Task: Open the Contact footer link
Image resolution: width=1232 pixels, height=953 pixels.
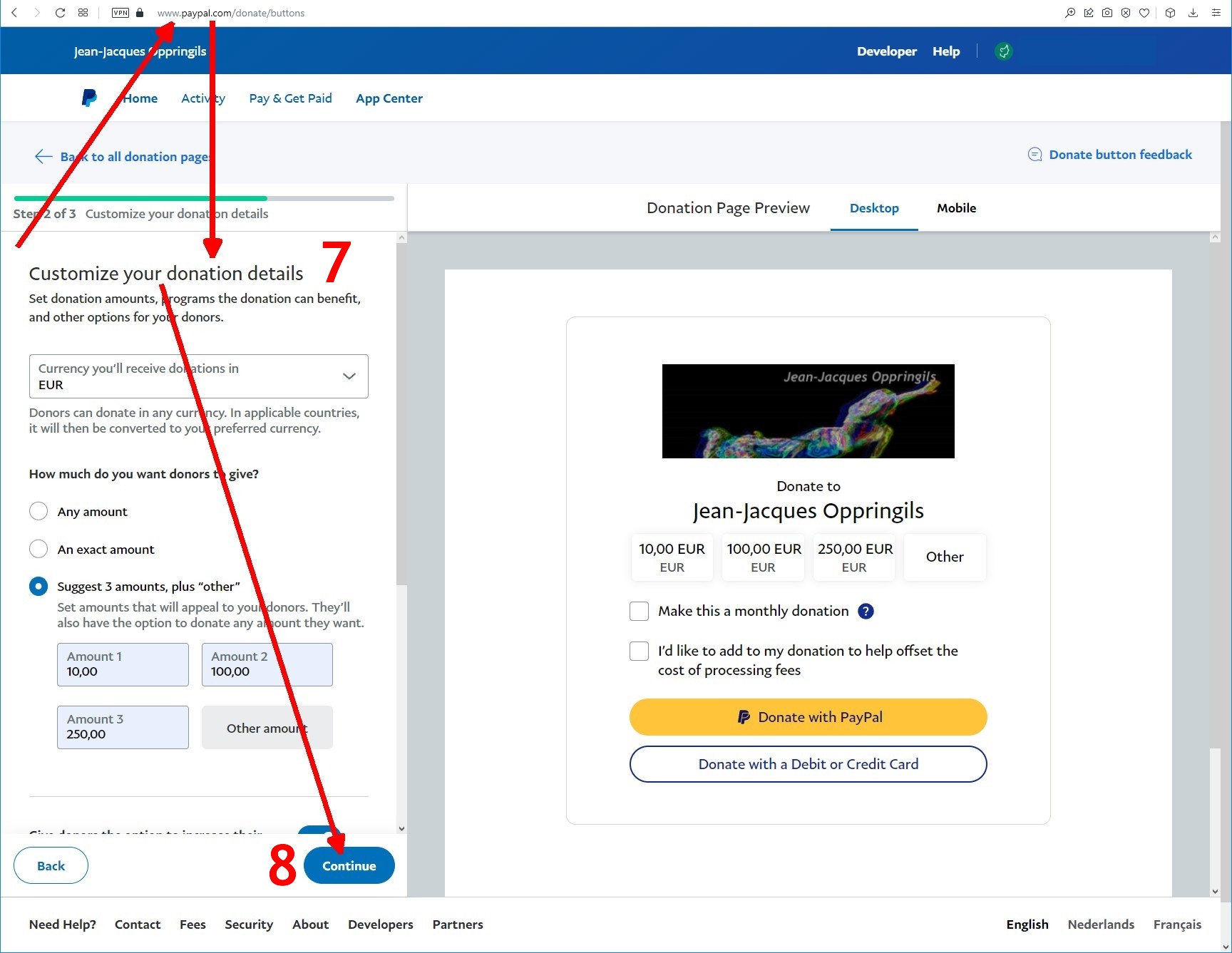Action: tap(138, 924)
